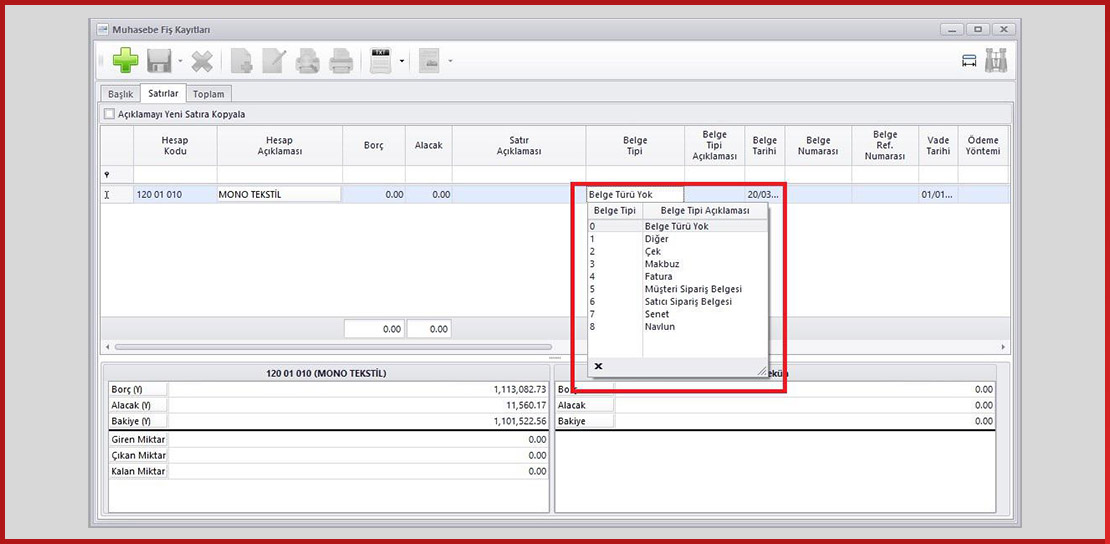Choose Çek document type
The width and height of the screenshot is (1110, 544).
(677, 251)
